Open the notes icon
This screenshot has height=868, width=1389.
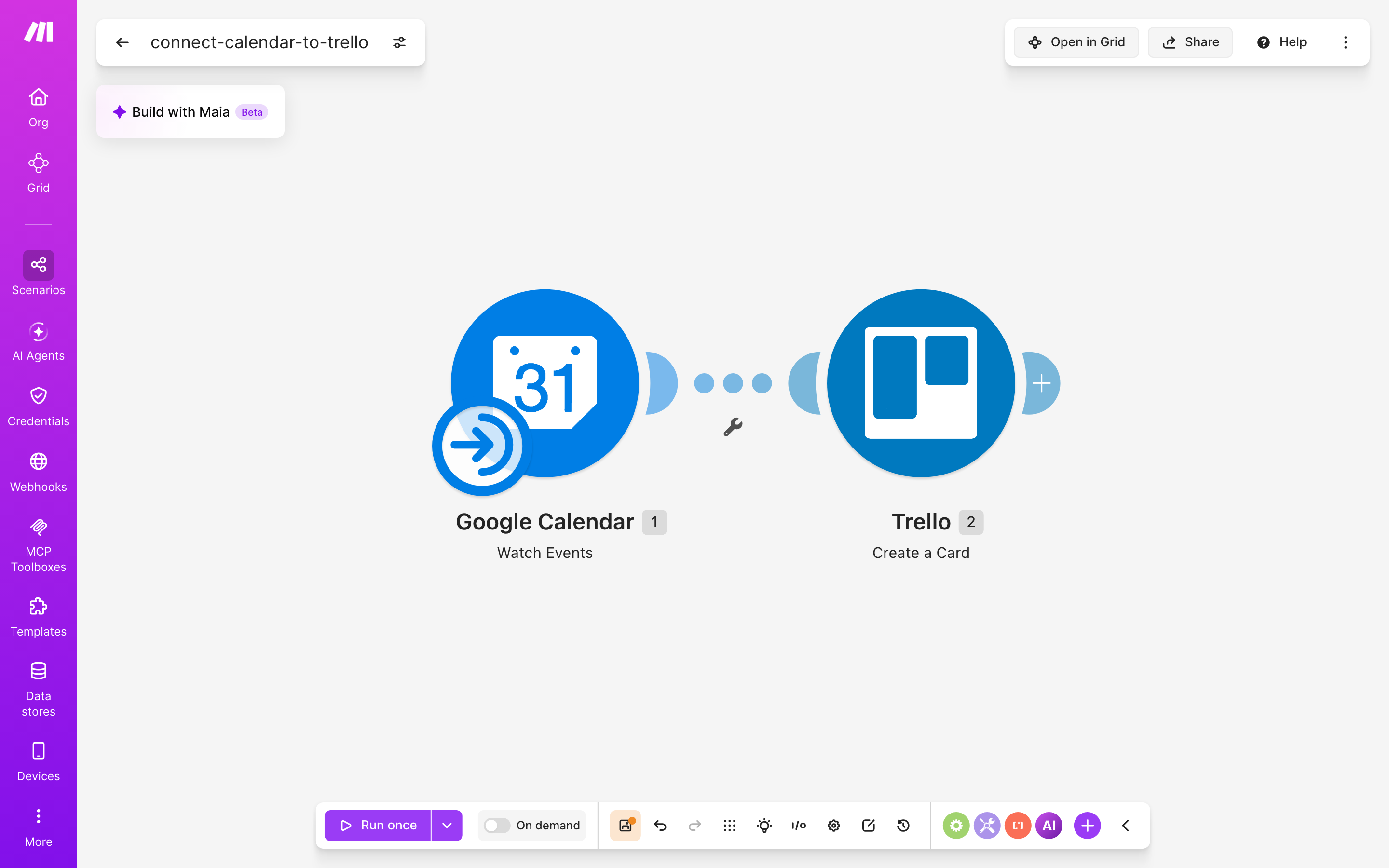(x=869, y=826)
